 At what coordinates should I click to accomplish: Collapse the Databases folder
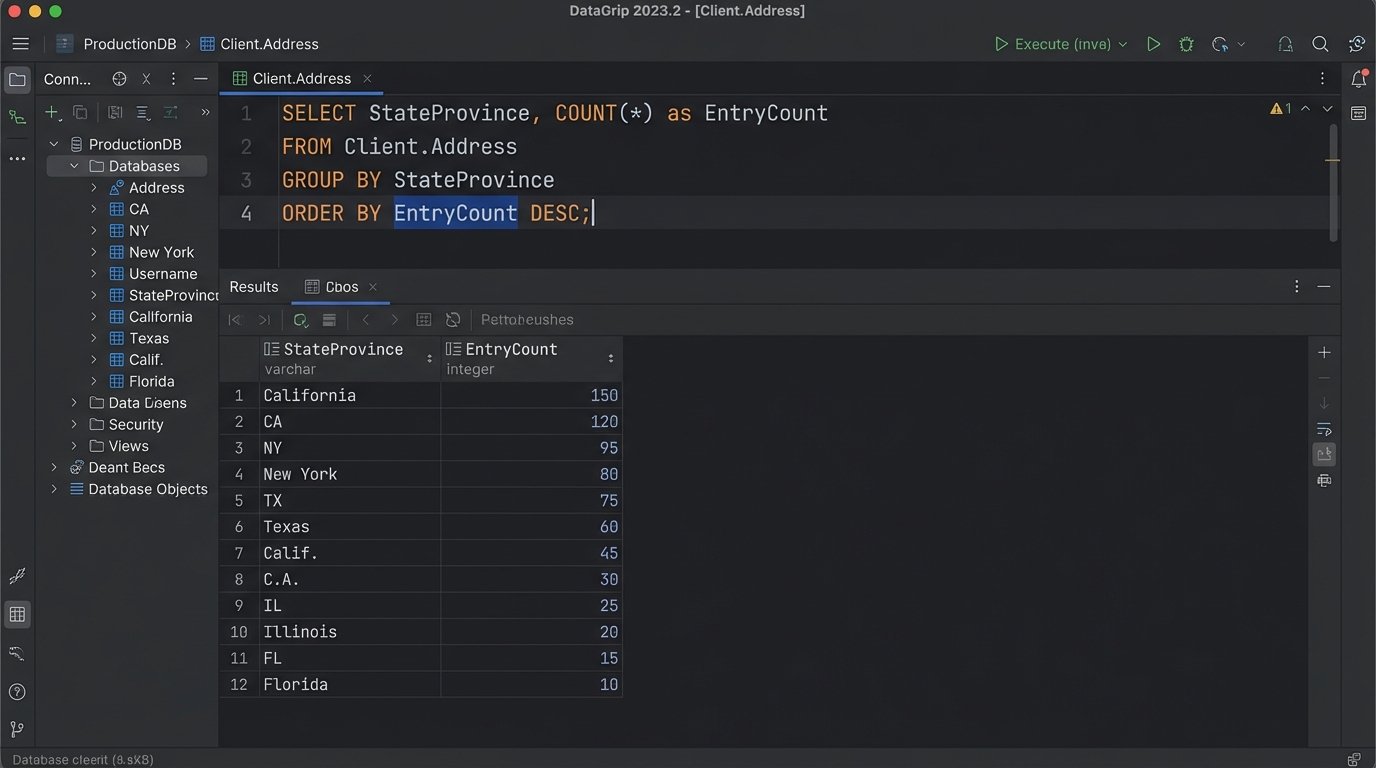[x=73, y=165]
